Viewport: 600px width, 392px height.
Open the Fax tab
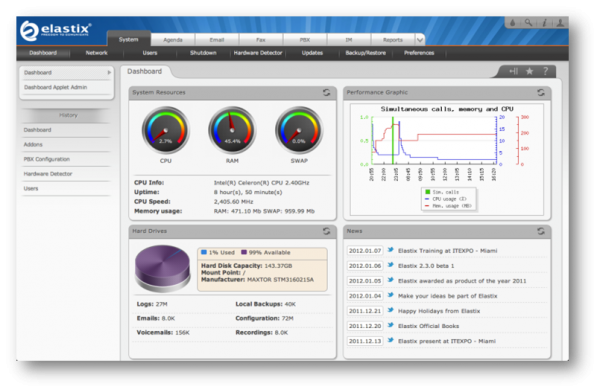pyautogui.click(x=261, y=40)
